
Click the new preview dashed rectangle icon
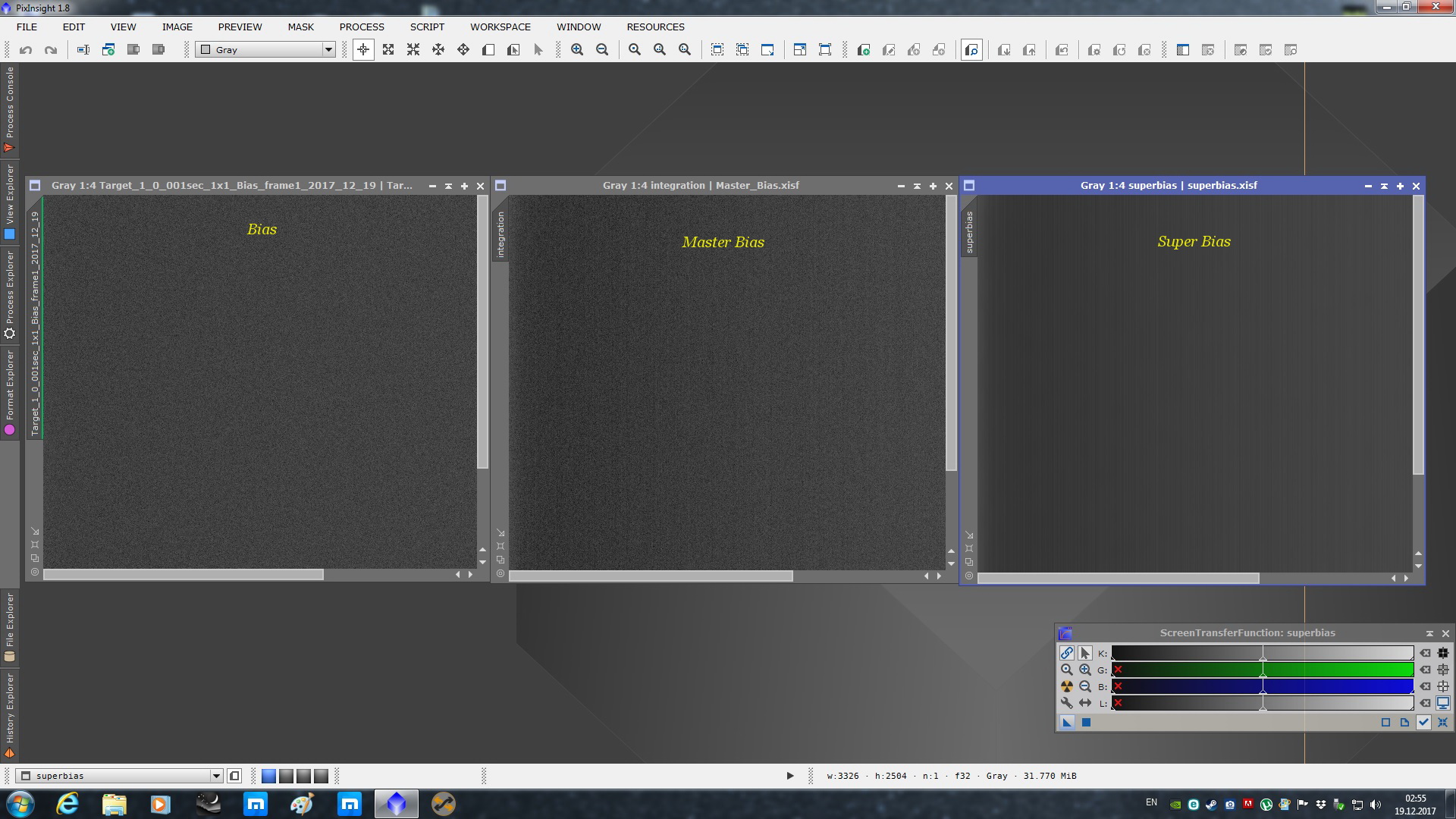tap(717, 50)
